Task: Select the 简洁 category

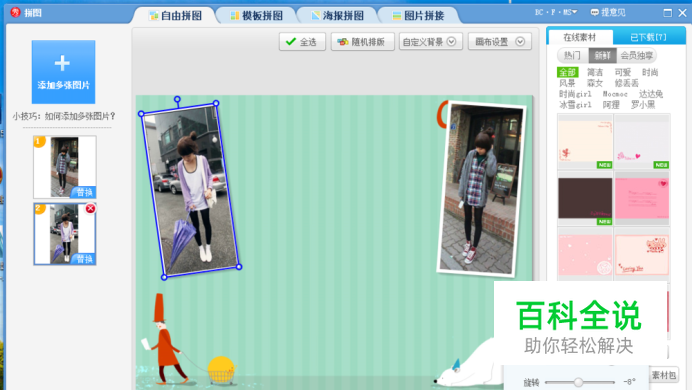Action: (x=594, y=72)
